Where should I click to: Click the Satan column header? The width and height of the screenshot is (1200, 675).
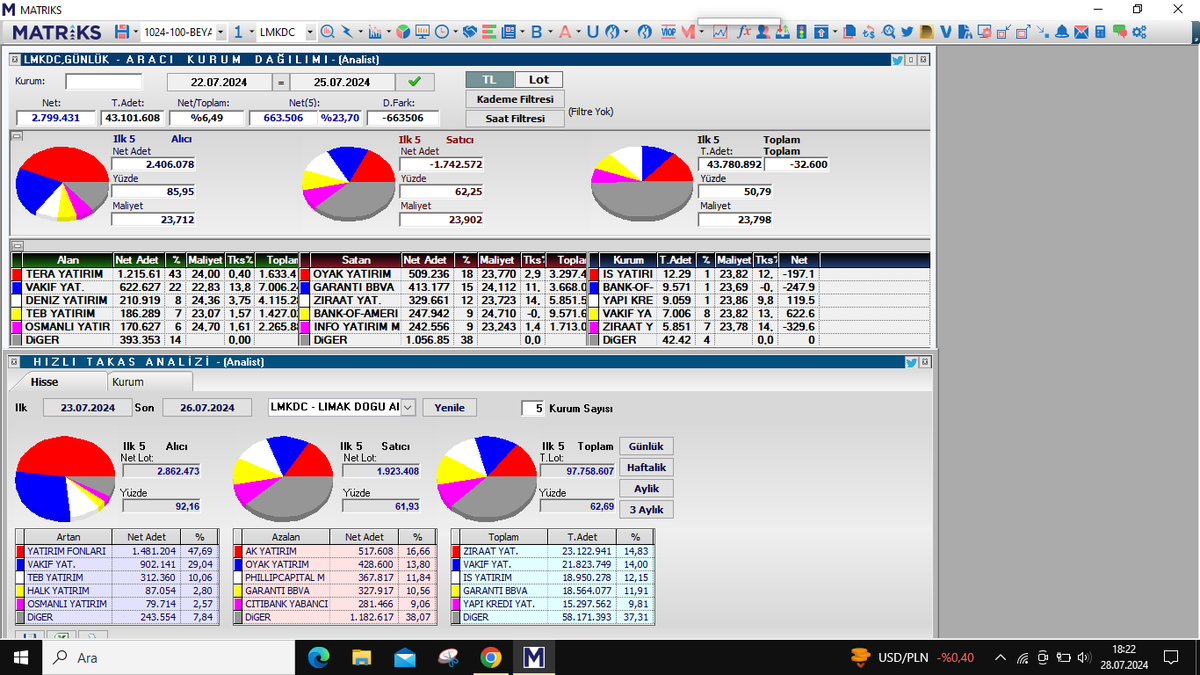pos(356,259)
